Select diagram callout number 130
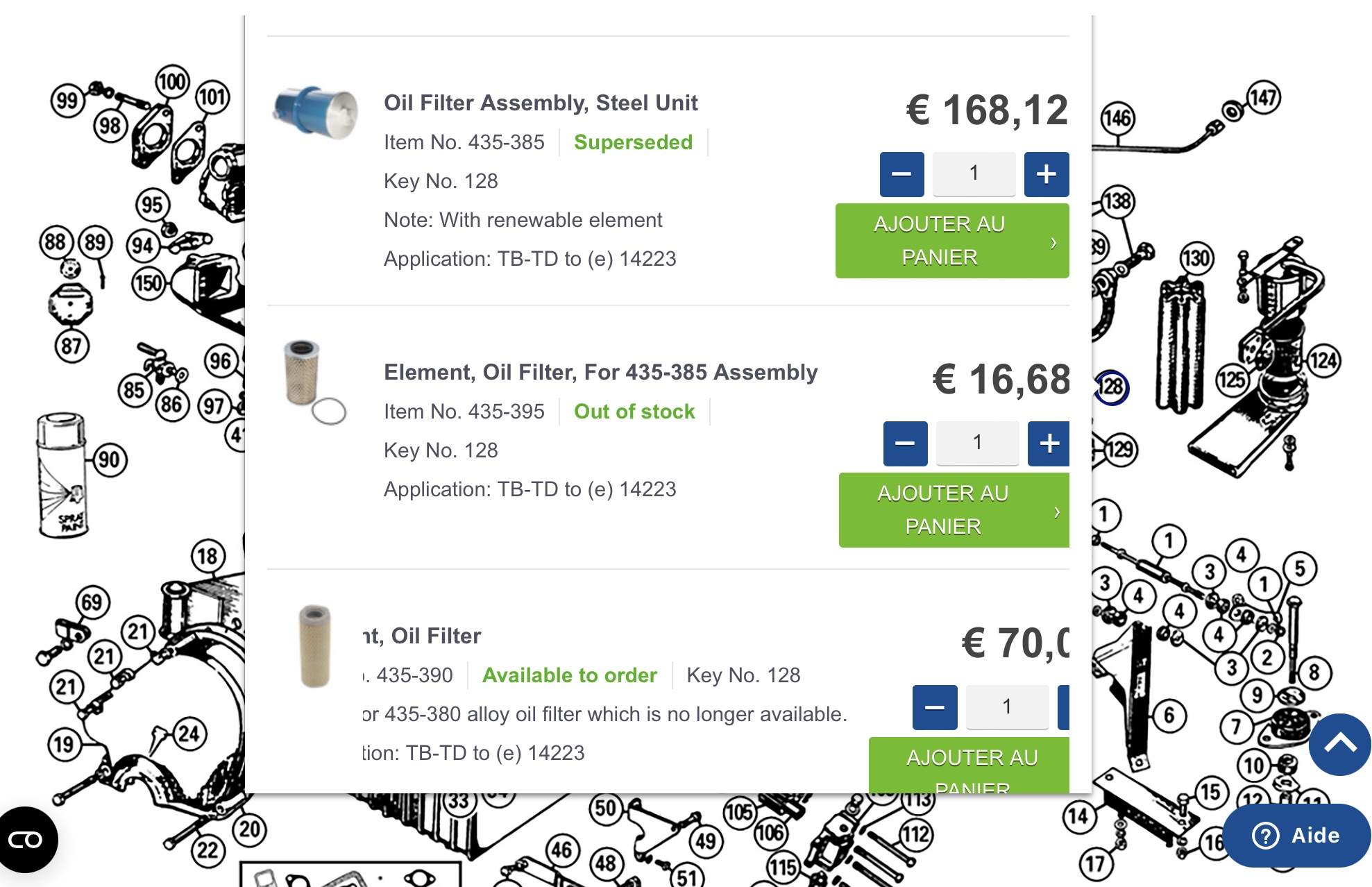Screen dimensions: 1372x887 coord(1196,259)
